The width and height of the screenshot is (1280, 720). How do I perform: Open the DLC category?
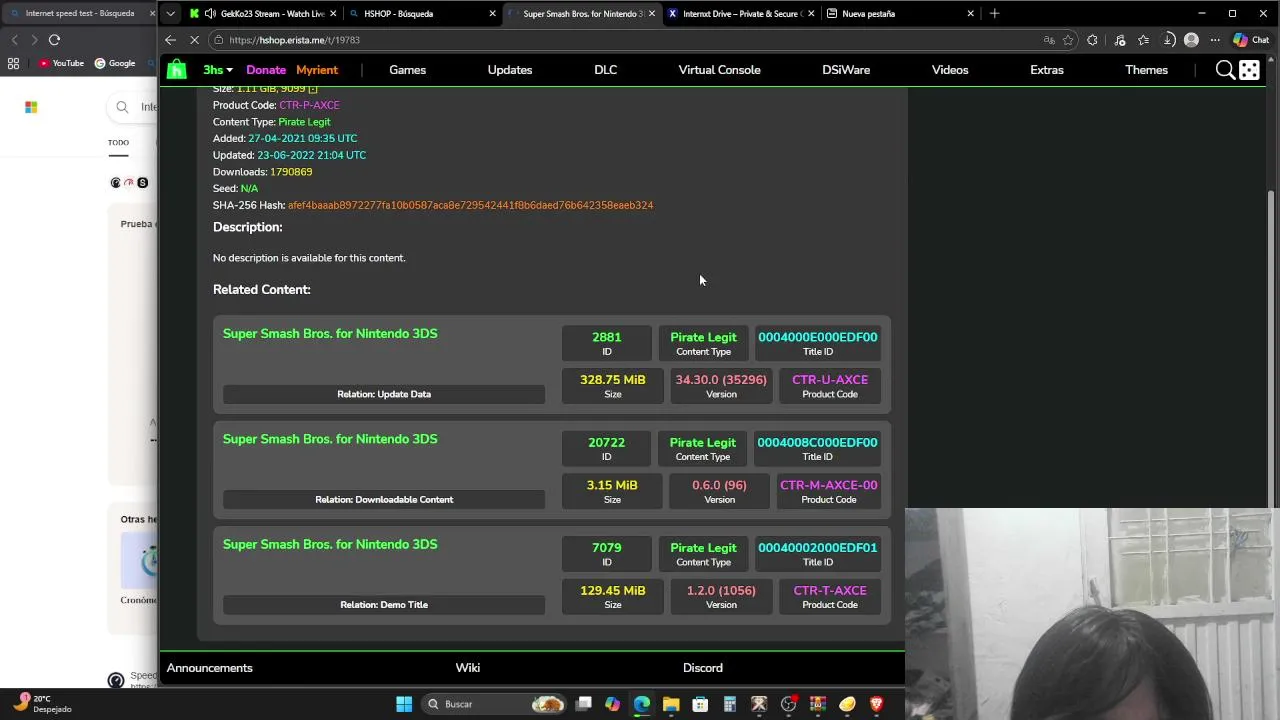[x=605, y=70]
